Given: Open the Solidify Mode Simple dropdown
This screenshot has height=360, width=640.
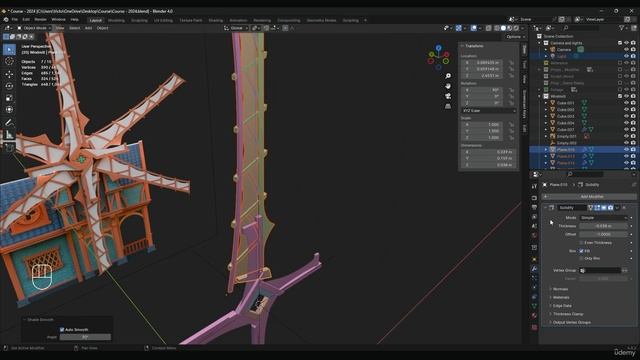Looking at the screenshot, I should pyautogui.click(x=603, y=218).
